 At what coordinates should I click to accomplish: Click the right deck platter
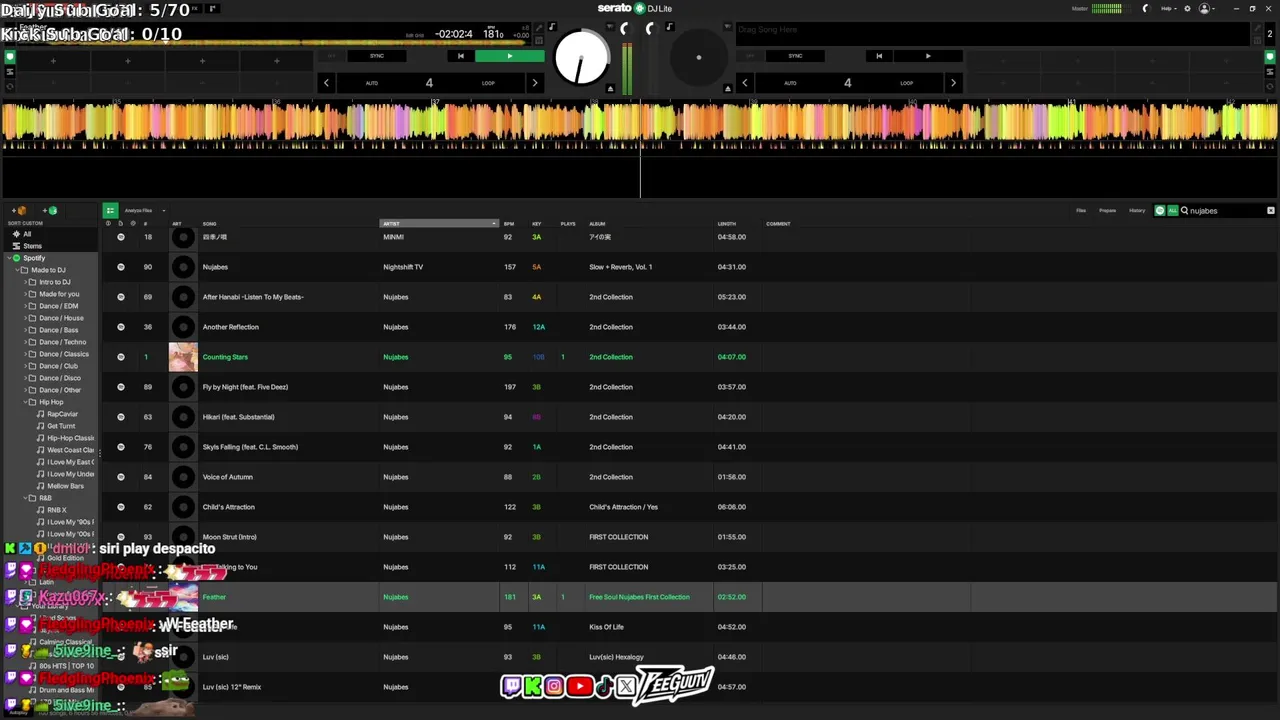click(699, 57)
